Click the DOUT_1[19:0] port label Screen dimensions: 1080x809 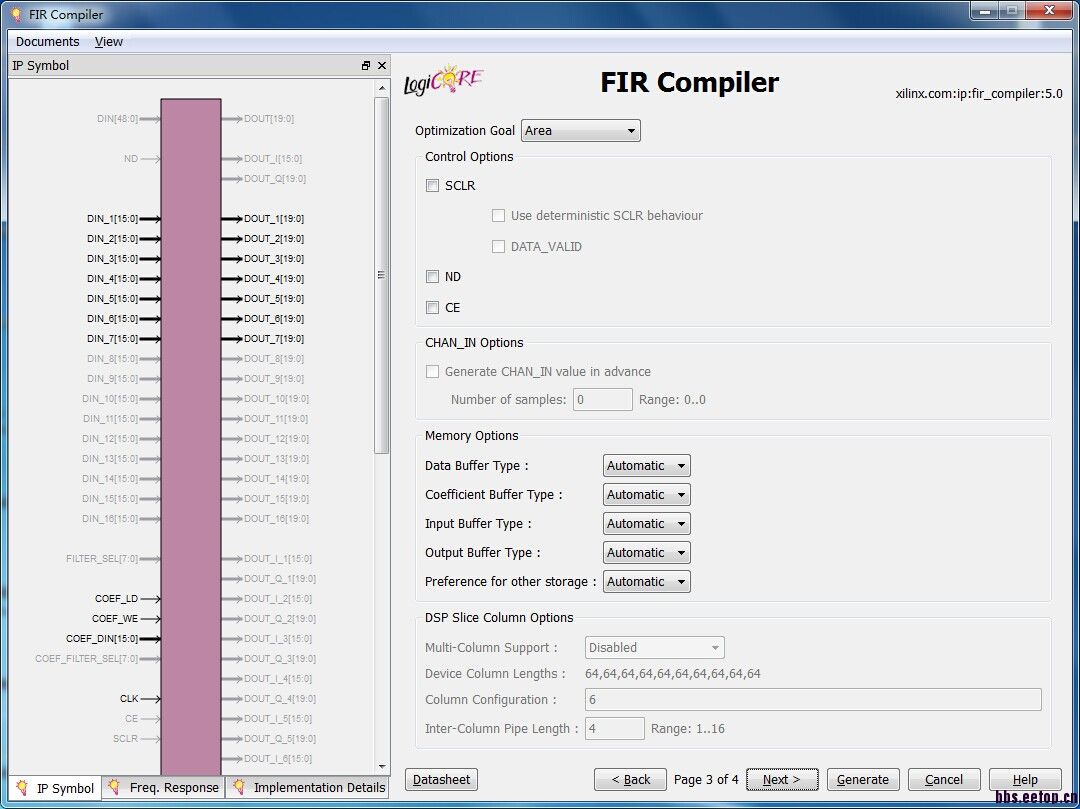pyautogui.click(x=274, y=219)
